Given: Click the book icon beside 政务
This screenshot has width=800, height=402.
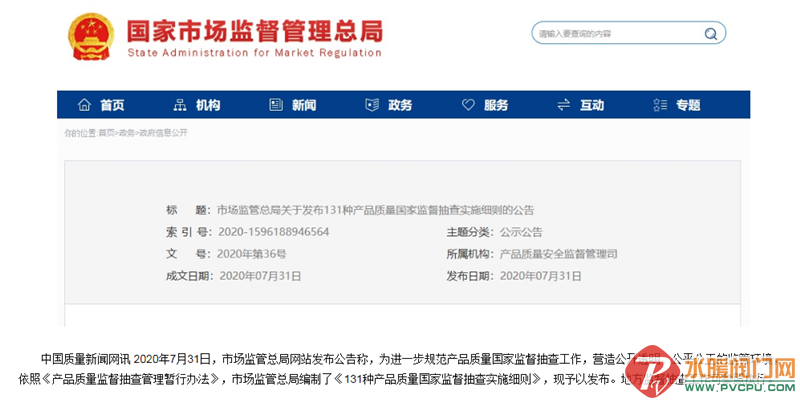Looking at the screenshot, I should point(372,105).
